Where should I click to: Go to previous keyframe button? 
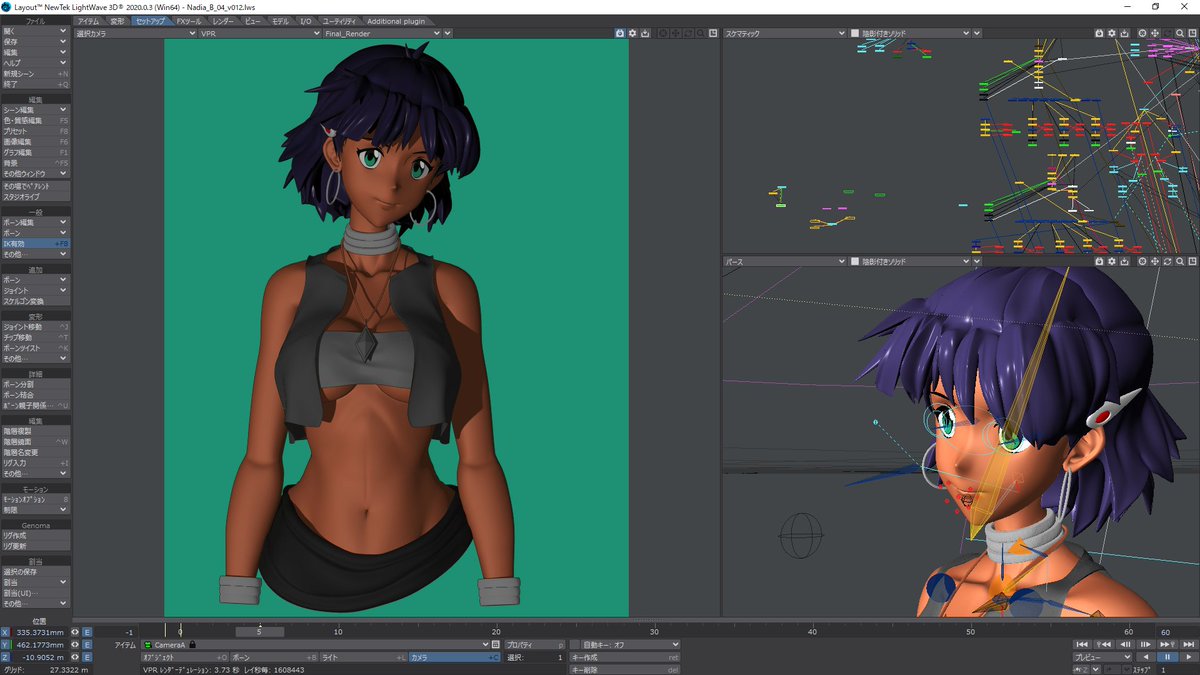(1104, 644)
